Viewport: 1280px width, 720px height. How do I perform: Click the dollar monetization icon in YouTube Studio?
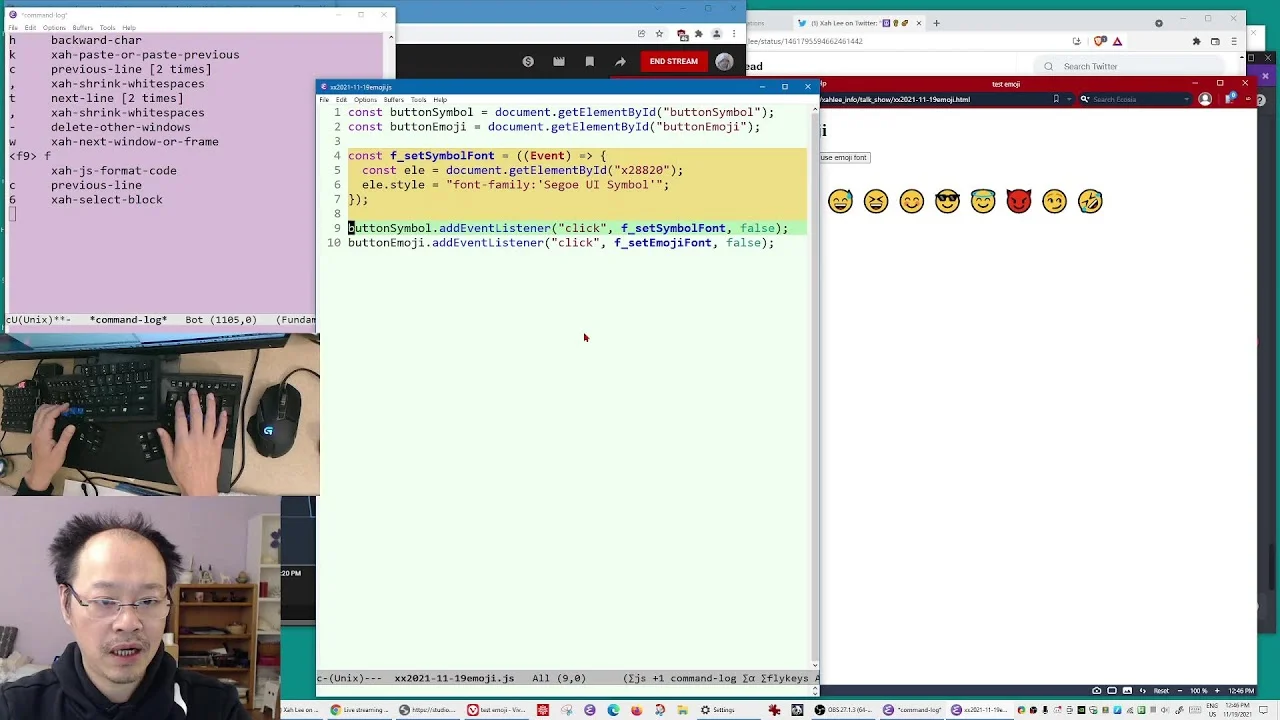pos(528,62)
